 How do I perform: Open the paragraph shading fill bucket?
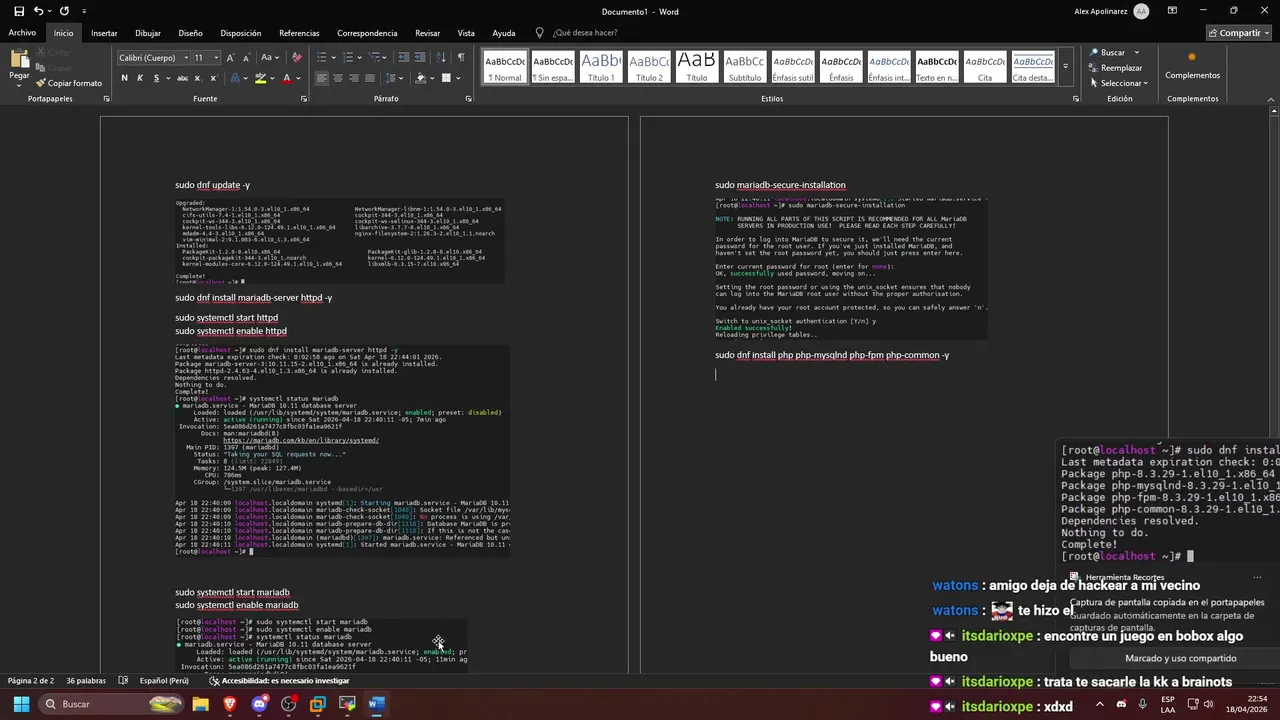click(x=421, y=78)
